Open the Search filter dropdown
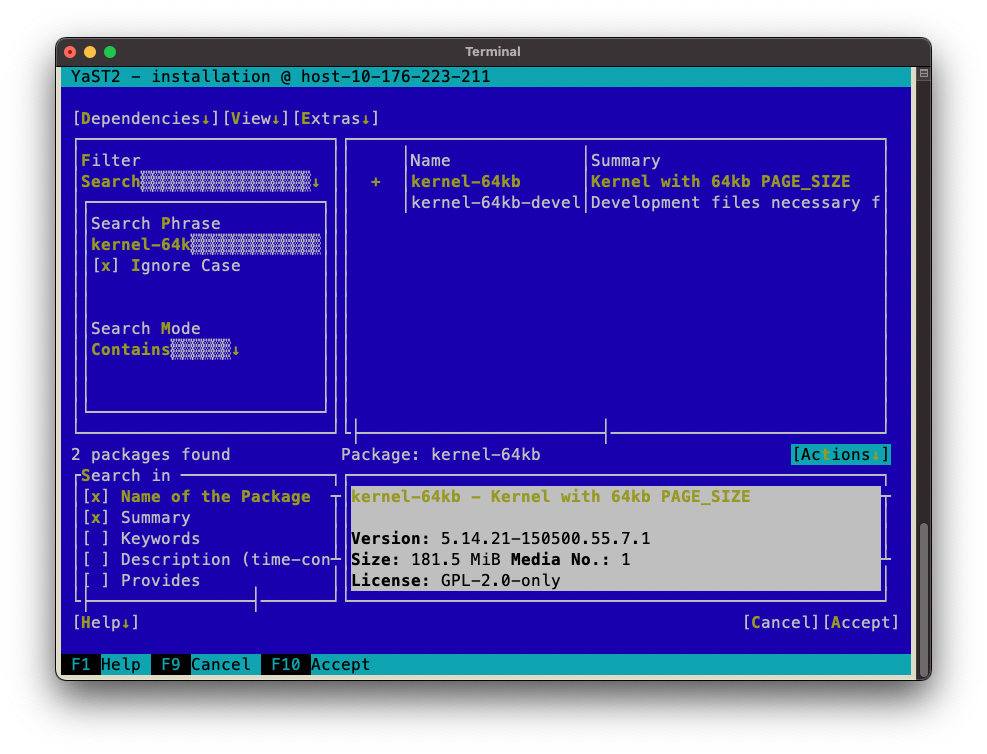 pos(200,182)
